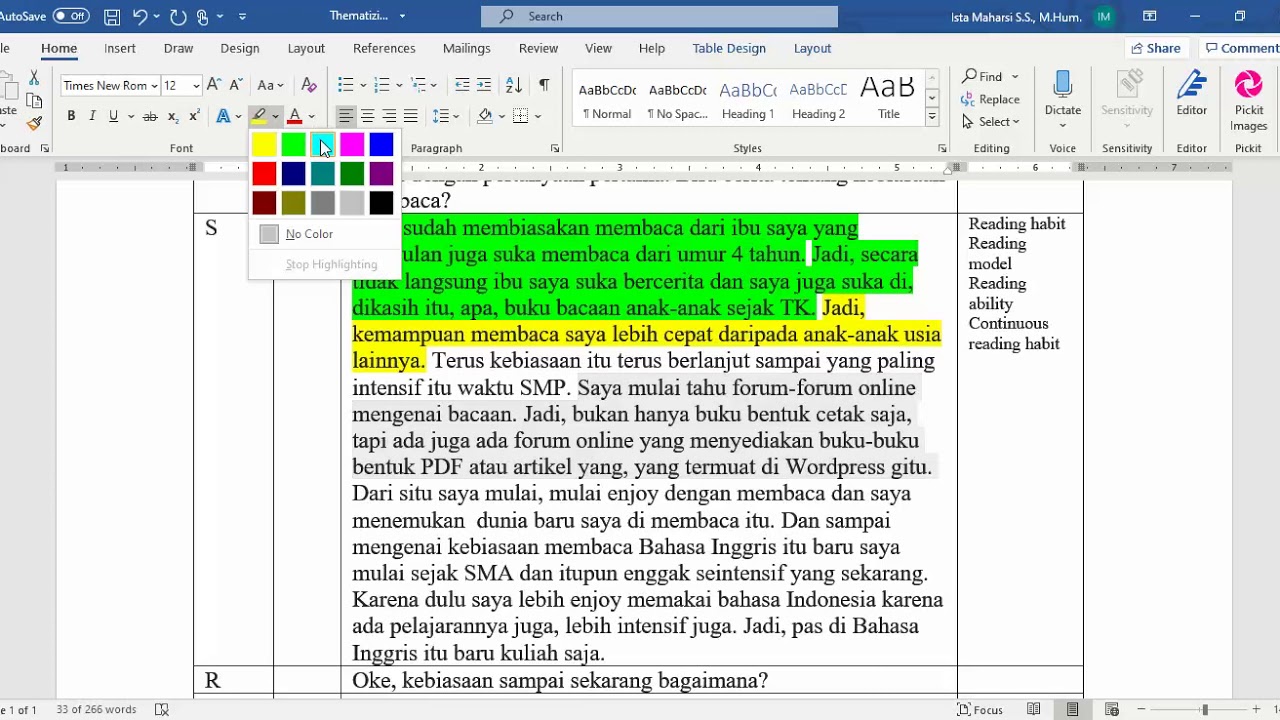This screenshot has height=720, width=1280.
Task: Click the Web Layout view icon
Action: point(1111,709)
